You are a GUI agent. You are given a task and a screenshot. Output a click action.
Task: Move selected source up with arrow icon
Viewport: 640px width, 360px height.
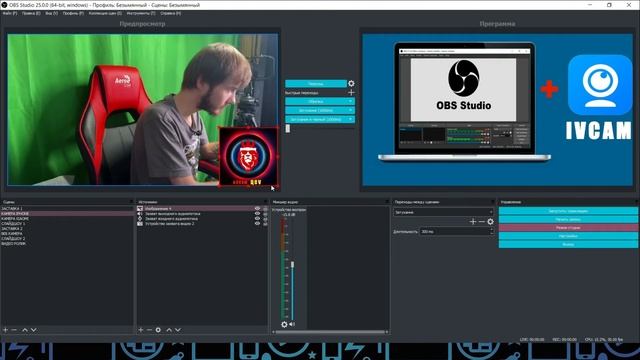pyautogui.click(x=169, y=329)
